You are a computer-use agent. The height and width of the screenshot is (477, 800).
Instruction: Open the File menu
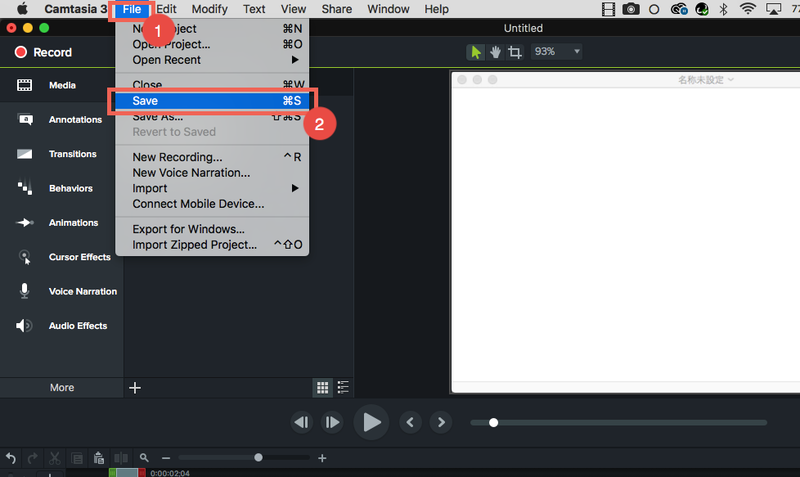(132, 9)
